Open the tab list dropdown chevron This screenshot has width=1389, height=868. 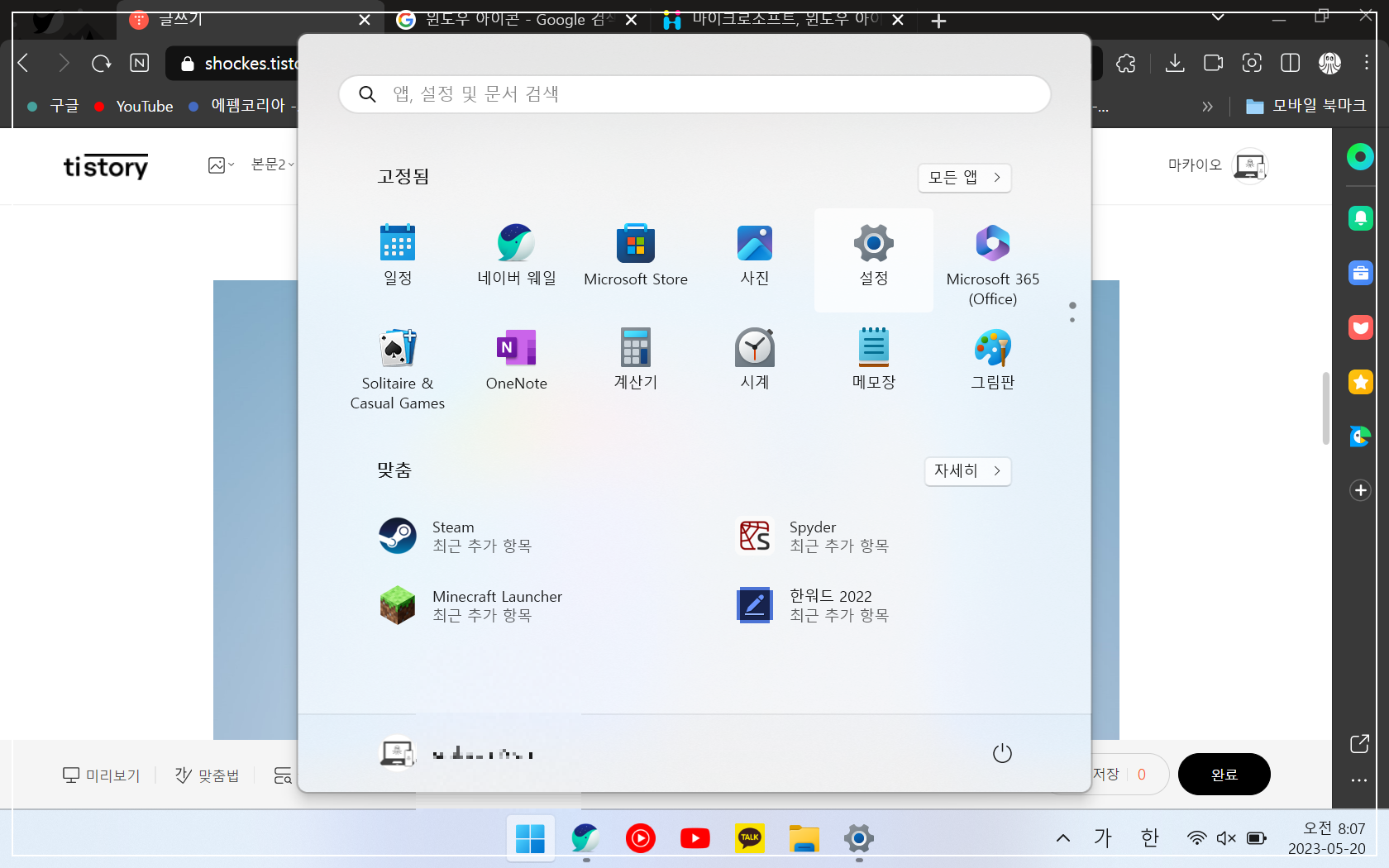(1218, 17)
